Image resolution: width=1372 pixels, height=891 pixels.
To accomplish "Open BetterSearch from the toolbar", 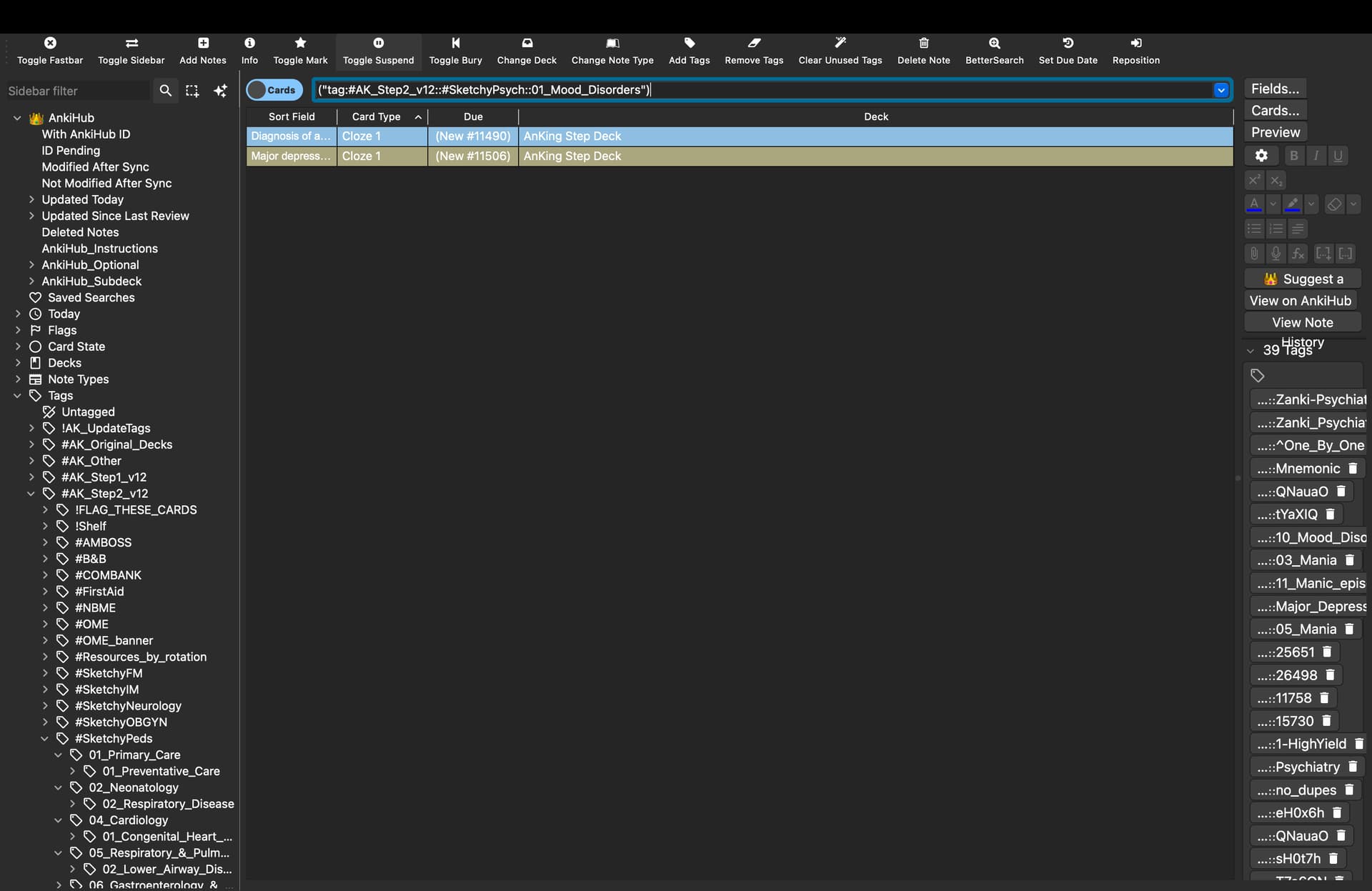I will click(994, 44).
